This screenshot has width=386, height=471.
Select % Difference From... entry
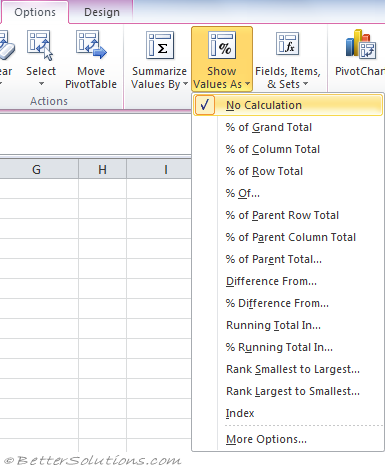(288, 303)
